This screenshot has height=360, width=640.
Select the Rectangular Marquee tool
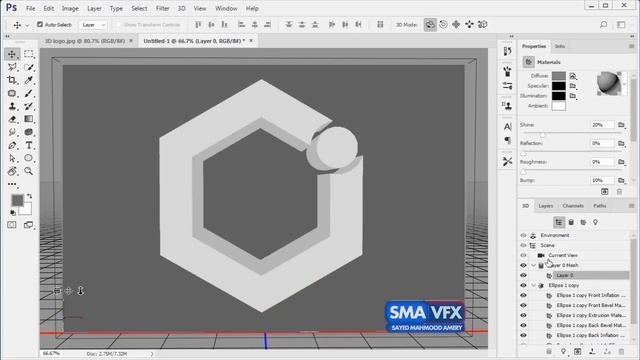coord(29,54)
